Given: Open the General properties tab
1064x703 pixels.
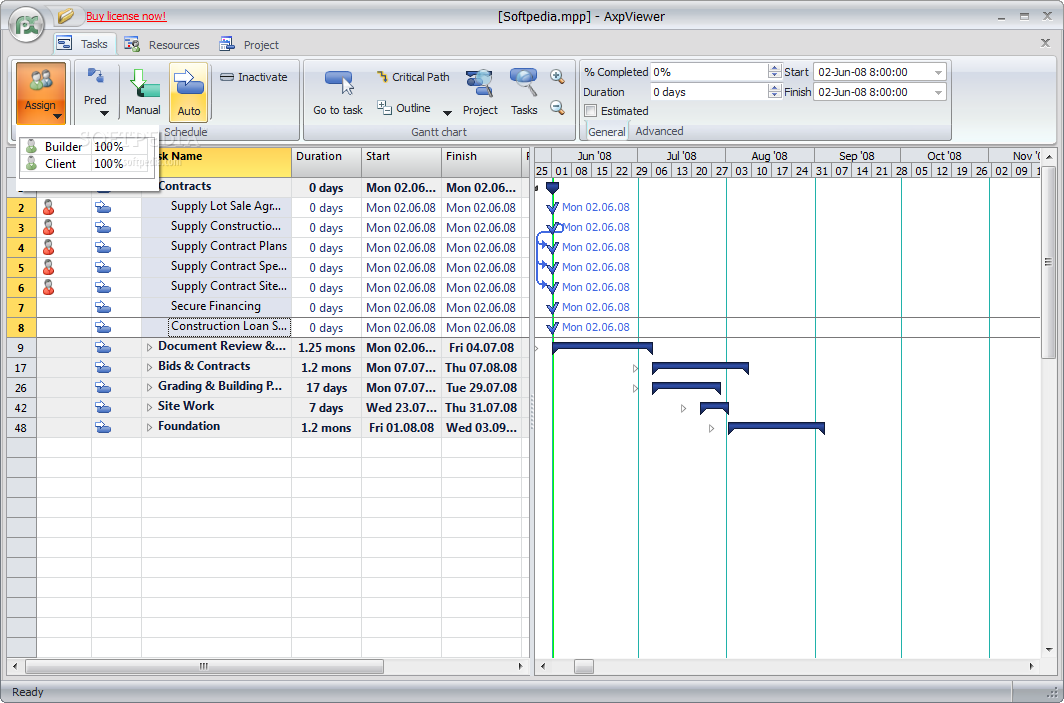Looking at the screenshot, I should [607, 132].
